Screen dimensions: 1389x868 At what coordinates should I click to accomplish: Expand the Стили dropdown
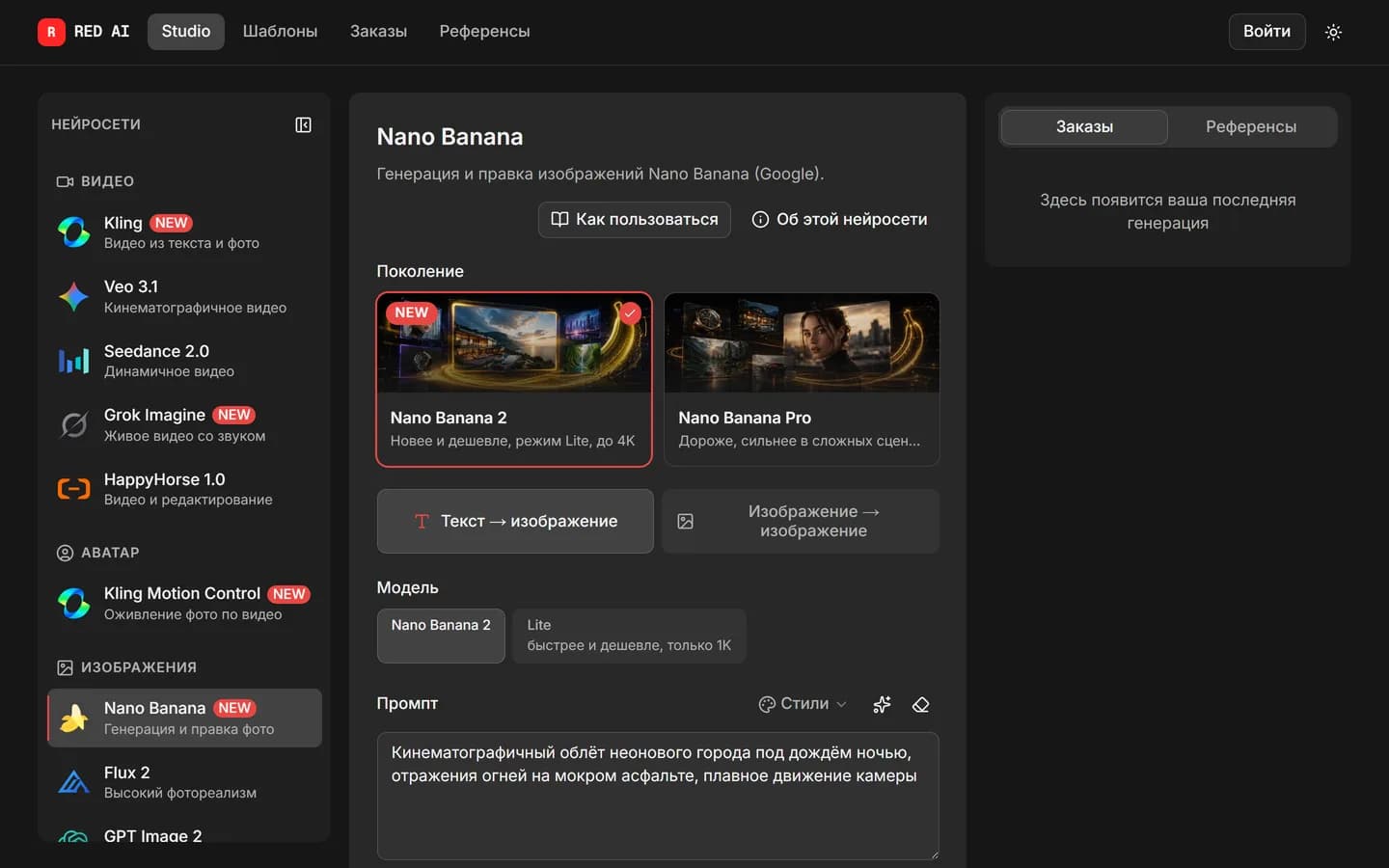[x=803, y=704]
